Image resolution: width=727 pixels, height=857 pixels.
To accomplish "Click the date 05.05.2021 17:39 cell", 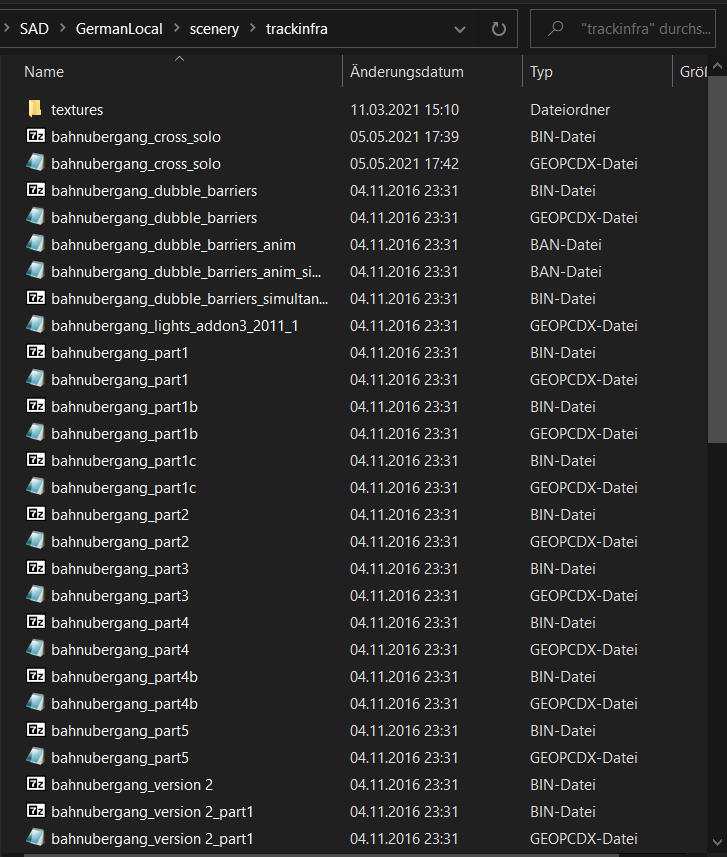I will (x=404, y=136).
